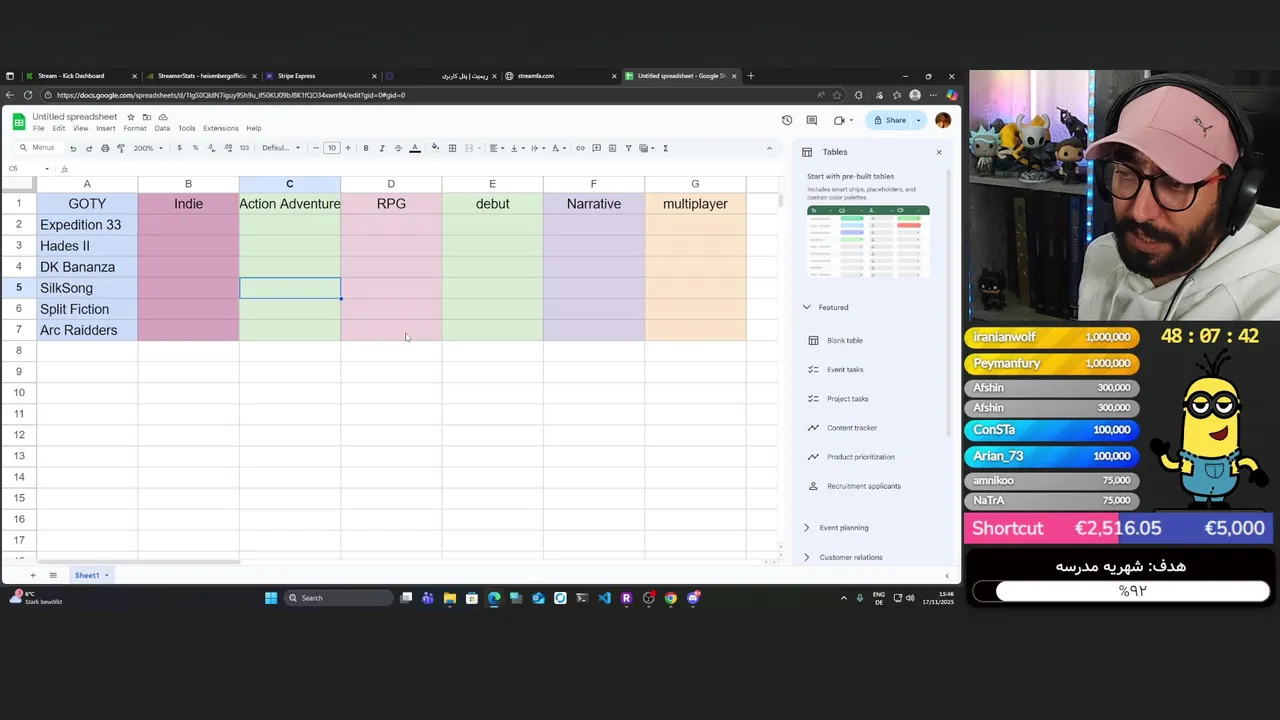Toggle italic formatting
Image resolution: width=1280 pixels, height=720 pixels.
pyautogui.click(x=382, y=148)
